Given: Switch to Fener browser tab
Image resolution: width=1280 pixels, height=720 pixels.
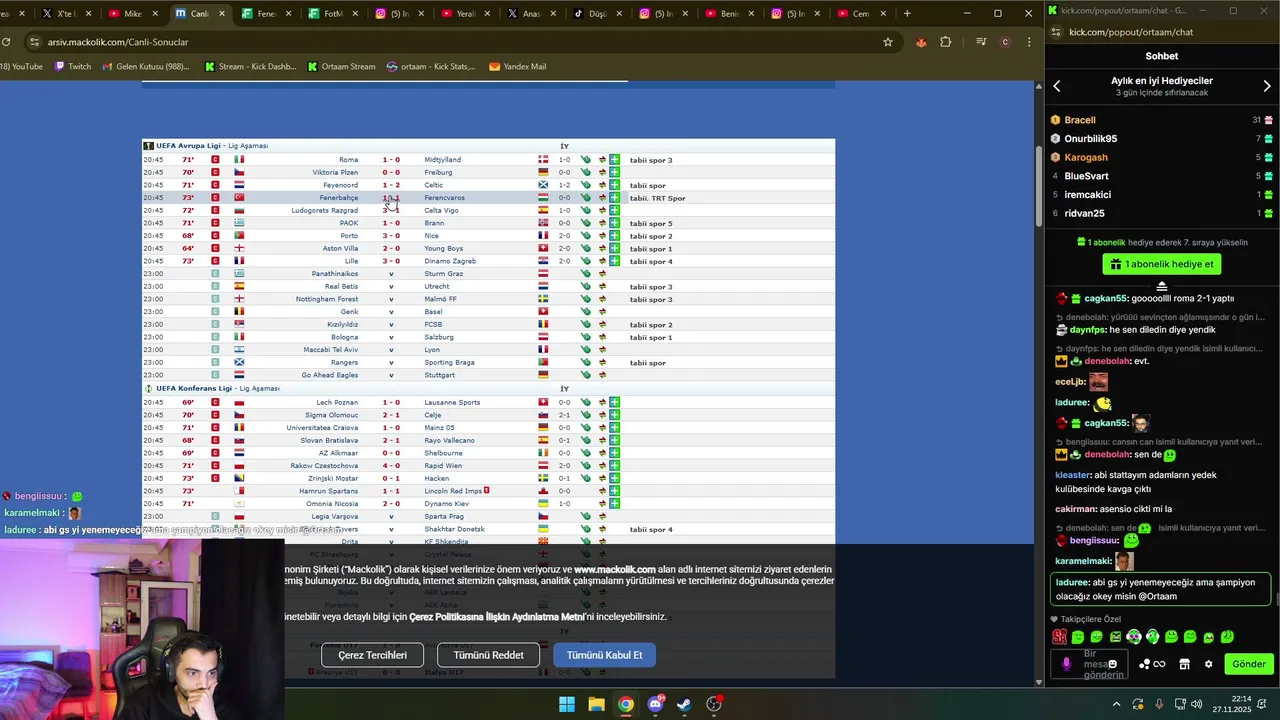Looking at the screenshot, I should (266, 14).
